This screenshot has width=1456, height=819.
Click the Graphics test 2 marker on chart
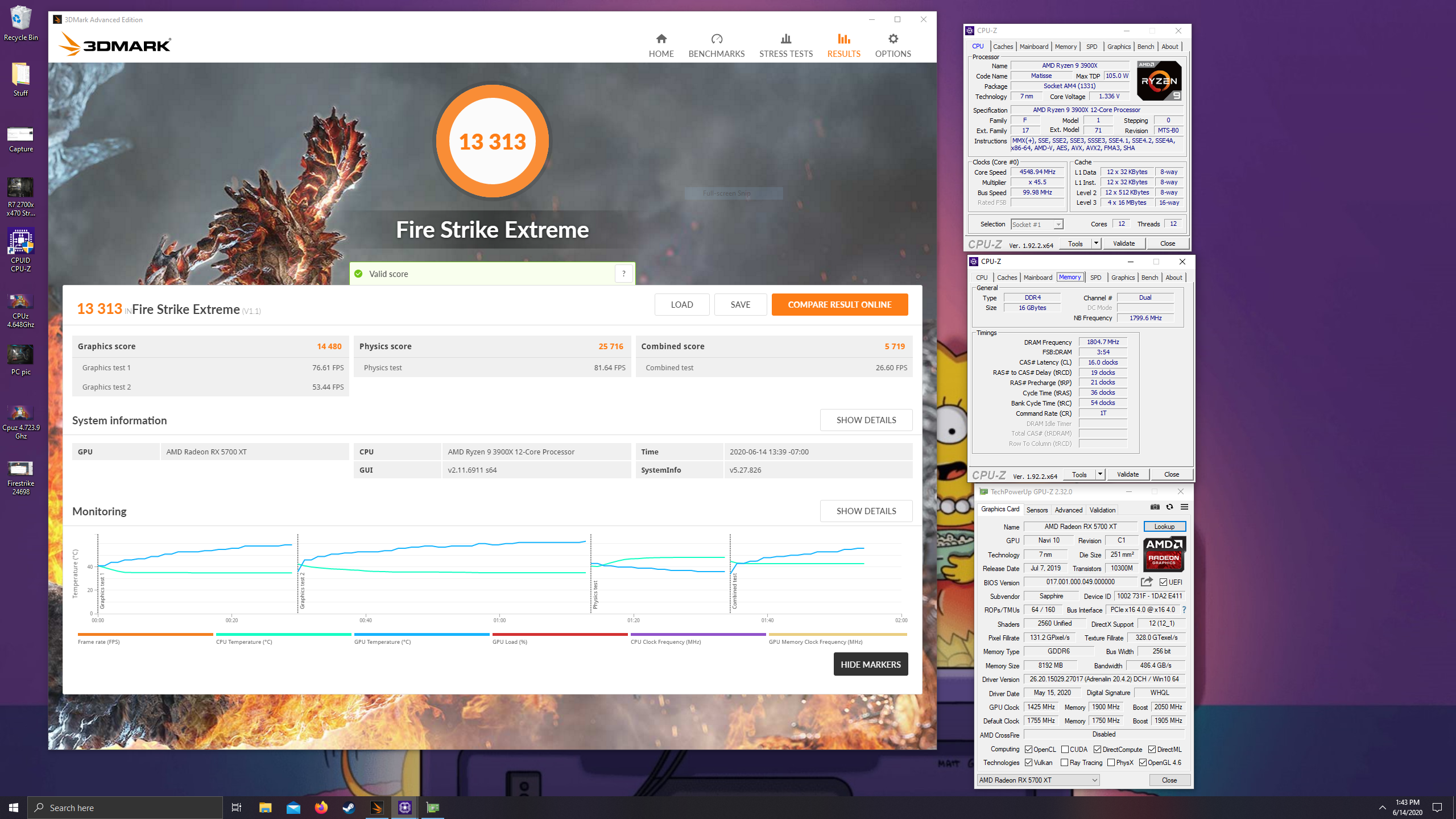[303, 591]
